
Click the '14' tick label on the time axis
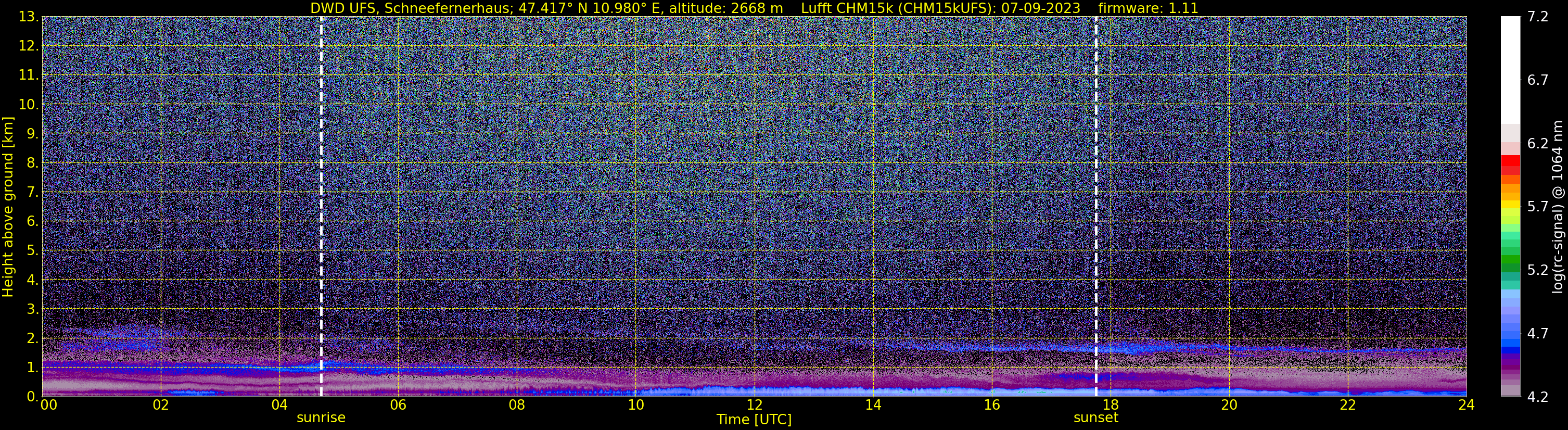873,406
